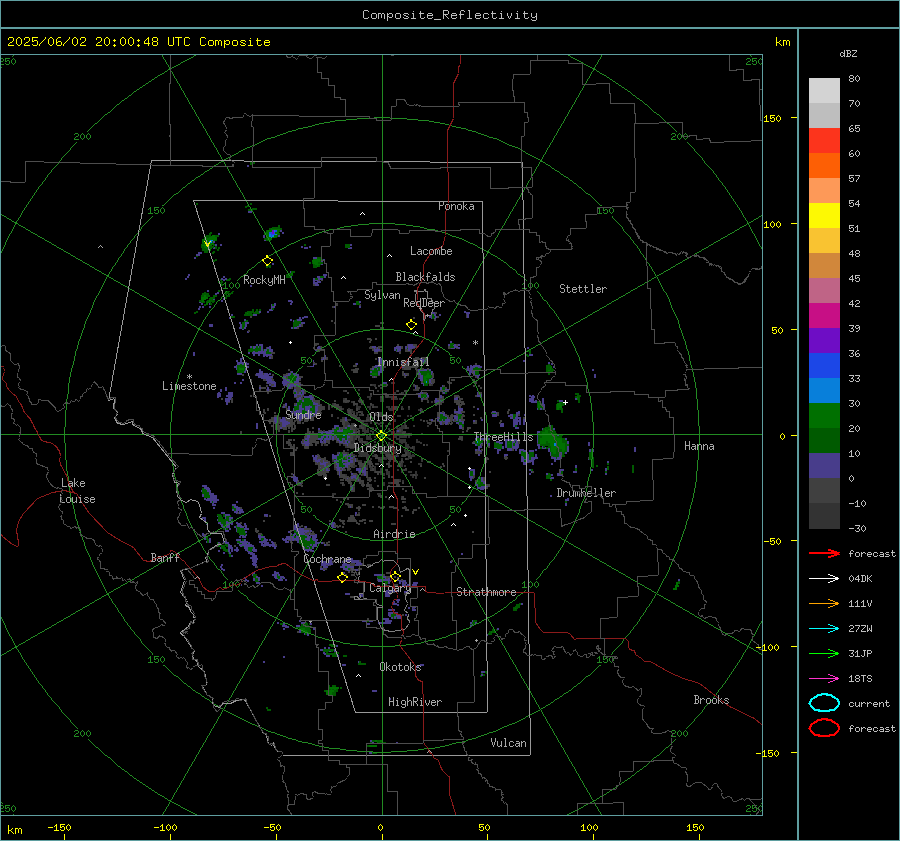Click the white asterisk marker above Limestone
This screenshot has width=900, height=841.
coord(189,377)
